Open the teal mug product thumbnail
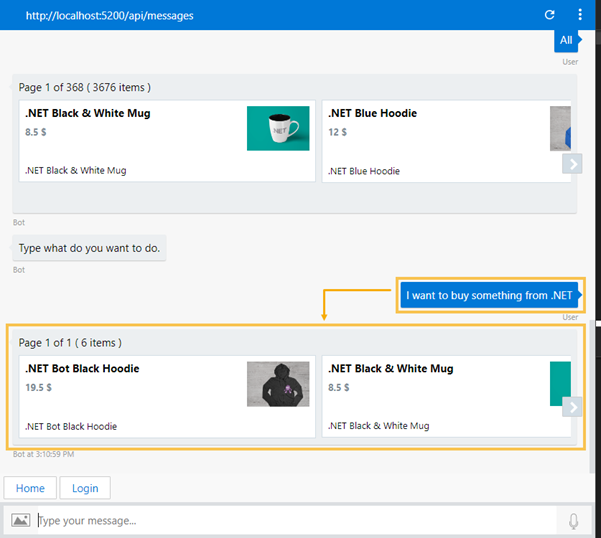This screenshot has width=601, height=538. point(278,128)
